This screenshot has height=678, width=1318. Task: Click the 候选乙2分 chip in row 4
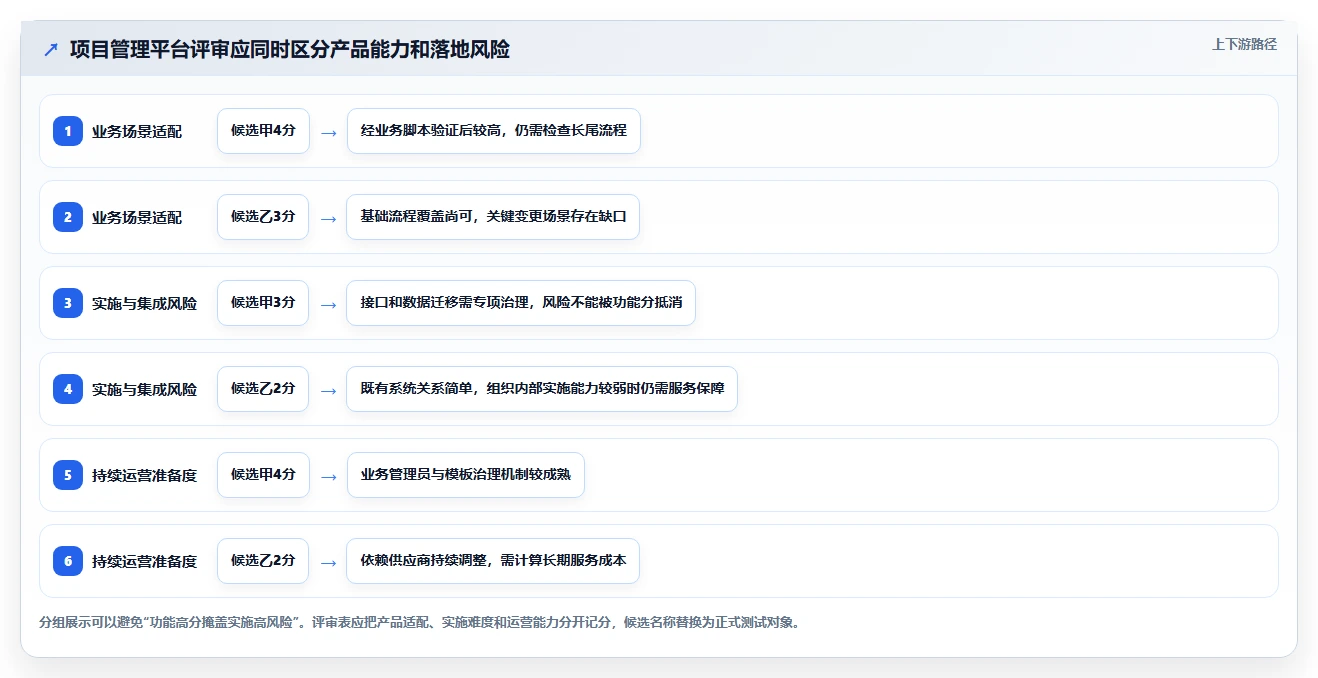(263, 389)
